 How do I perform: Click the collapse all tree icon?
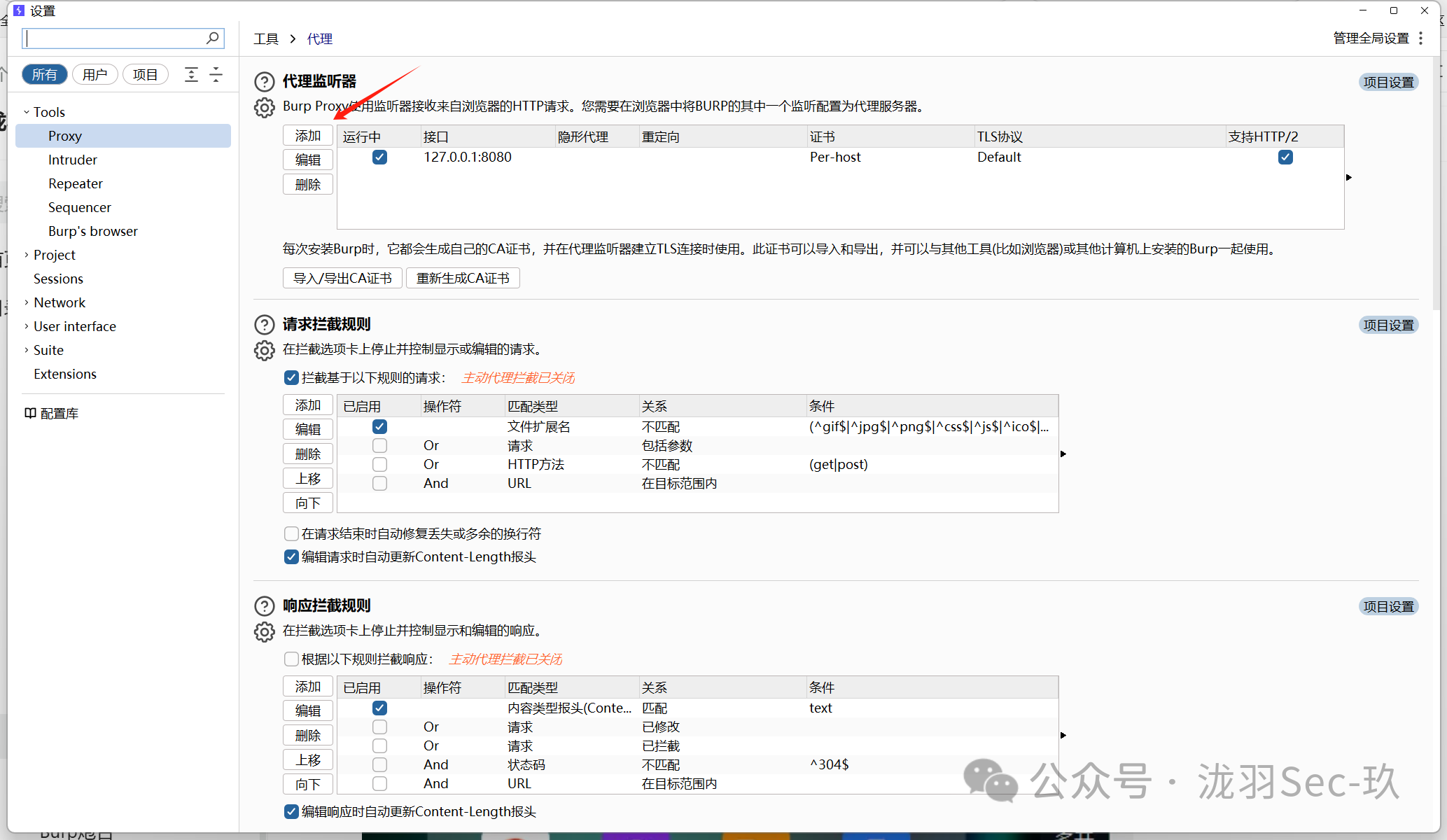click(216, 74)
